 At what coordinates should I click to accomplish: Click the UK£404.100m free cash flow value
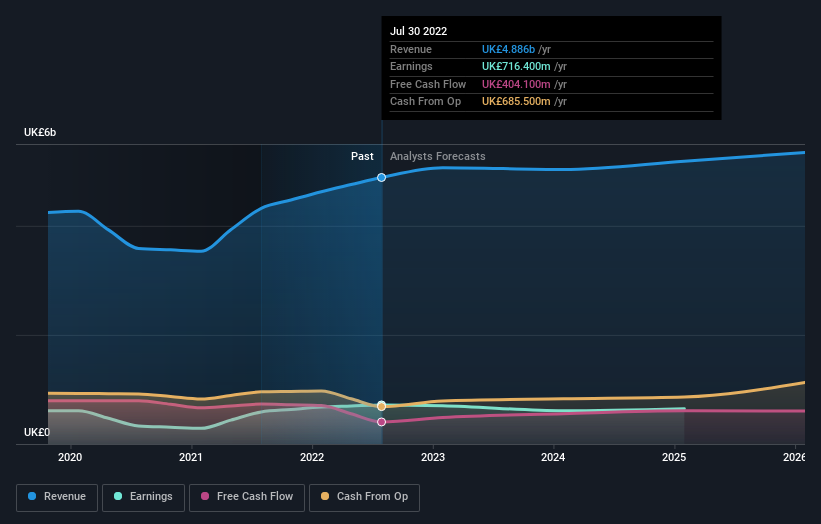(x=516, y=84)
